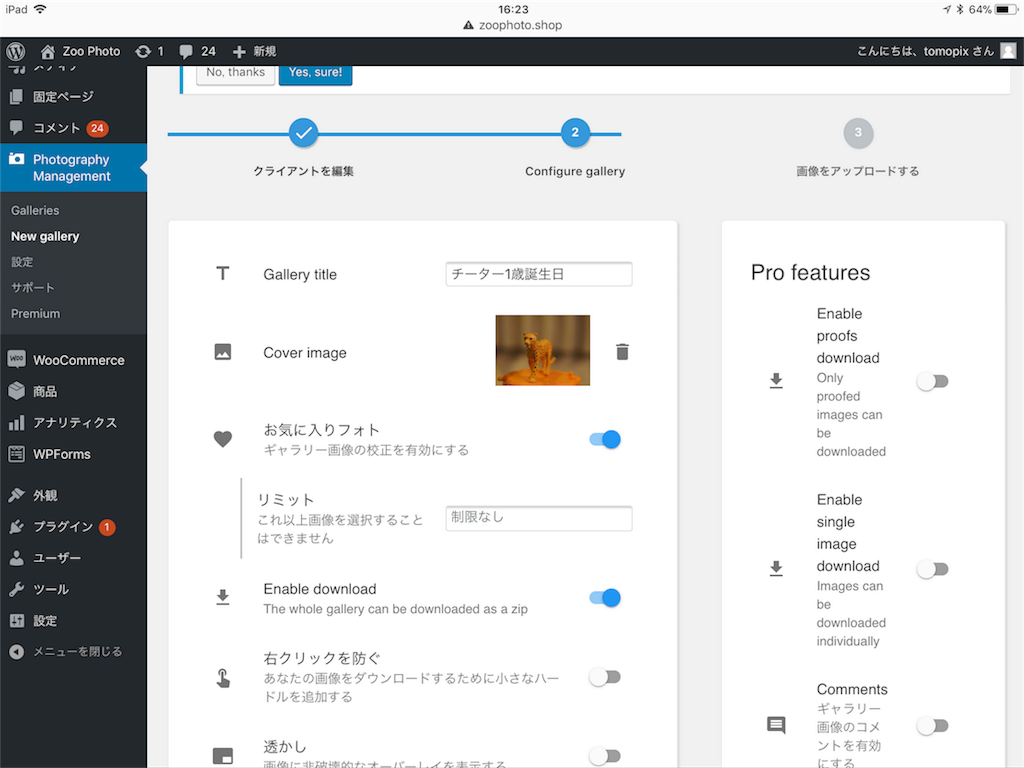Click the 固定ページ pages icon
1024x768 pixels.
(x=16, y=97)
